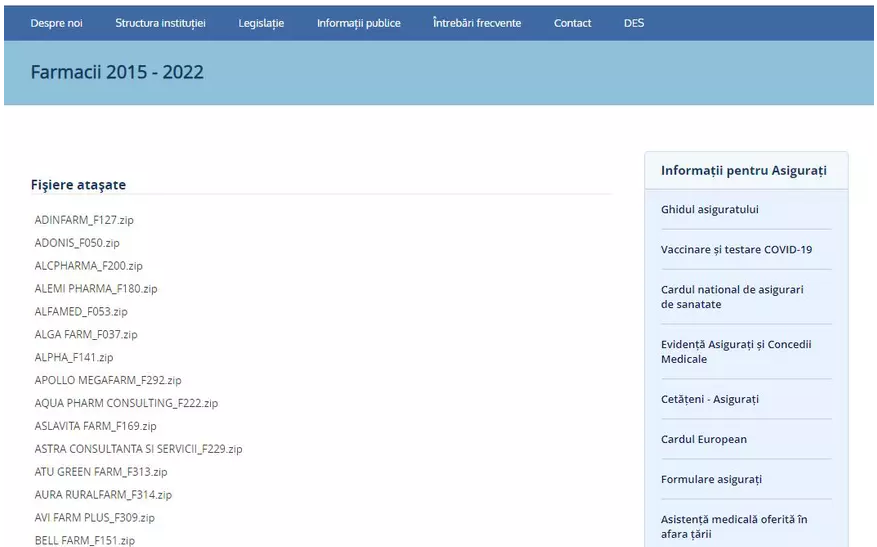The image size is (877, 547).
Task: Open Evidență Asigurați și Concedii Medicale
Action: tap(736, 352)
